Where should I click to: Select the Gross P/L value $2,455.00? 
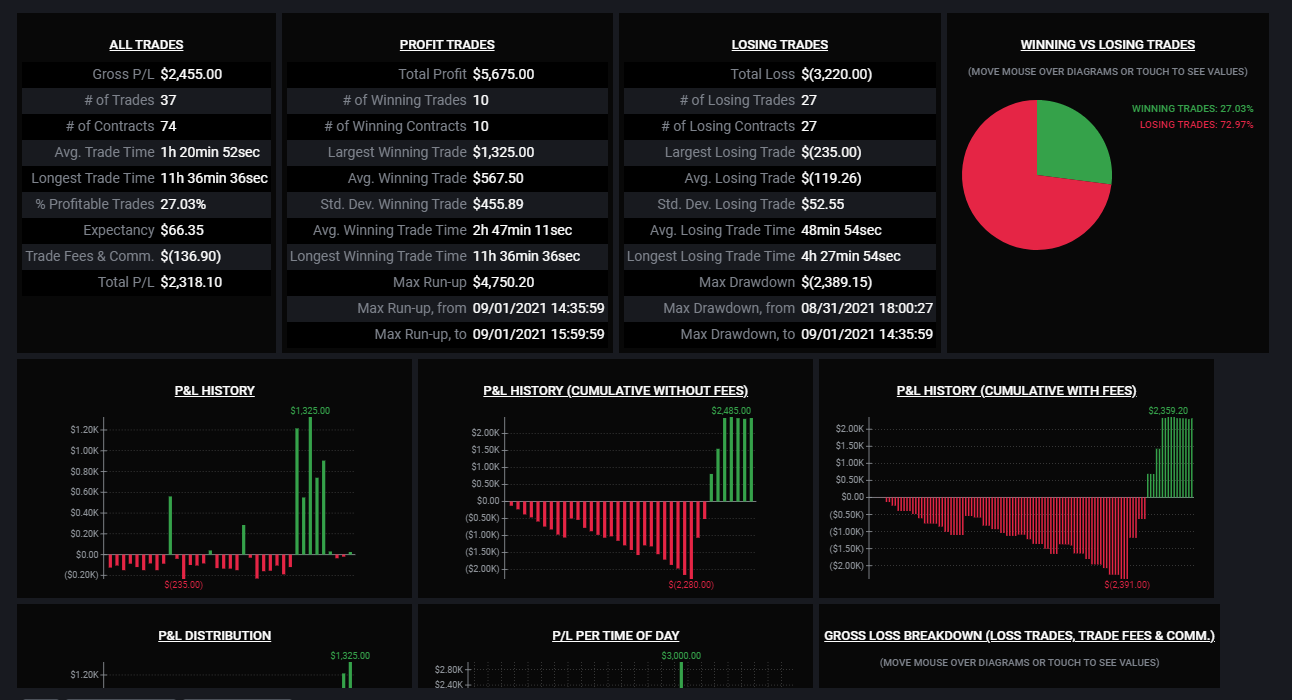tap(191, 74)
